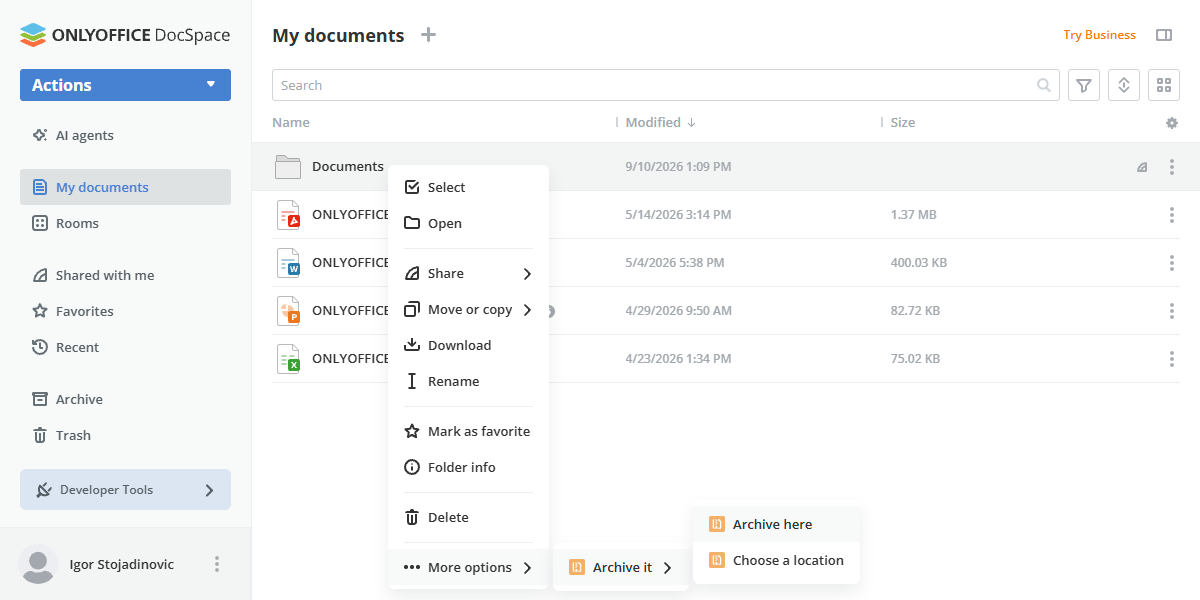Click the 9/10/2026 1:09 PM date
Screen dimensions: 1200x600
pyautogui.click(x=678, y=167)
